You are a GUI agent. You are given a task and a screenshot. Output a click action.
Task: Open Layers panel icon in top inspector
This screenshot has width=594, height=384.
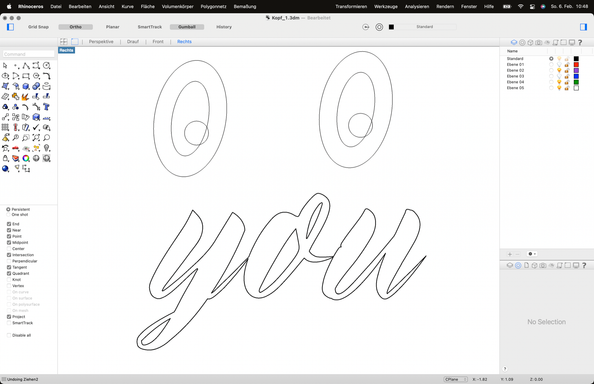click(514, 42)
